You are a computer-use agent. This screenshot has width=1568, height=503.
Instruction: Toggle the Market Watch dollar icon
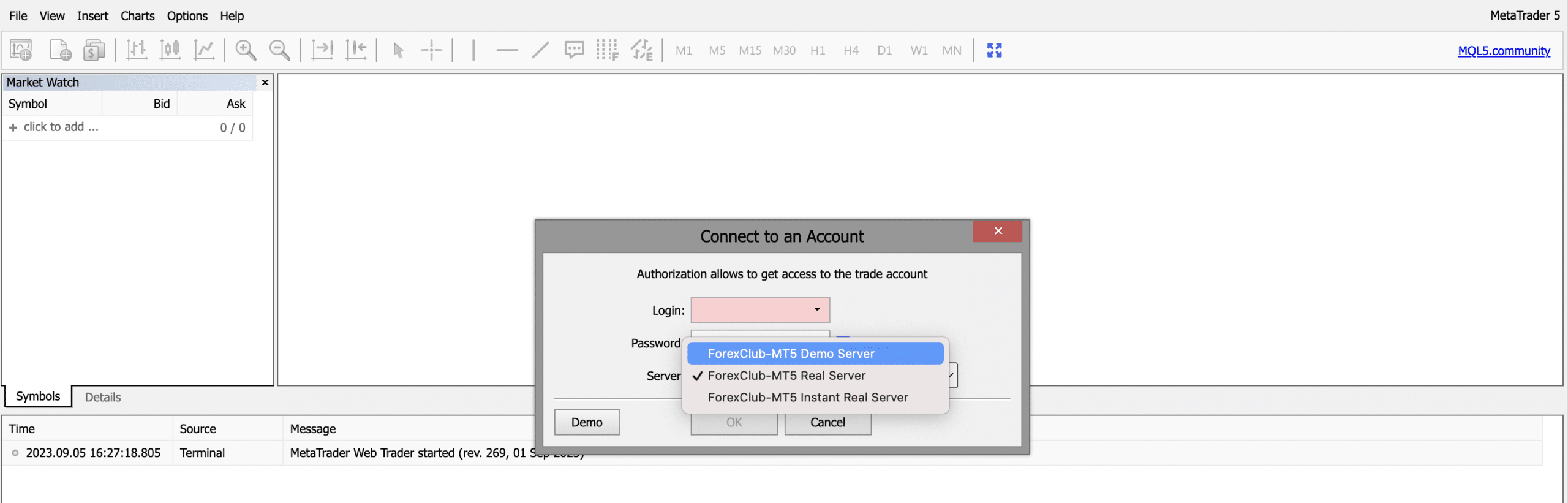[94, 50]
